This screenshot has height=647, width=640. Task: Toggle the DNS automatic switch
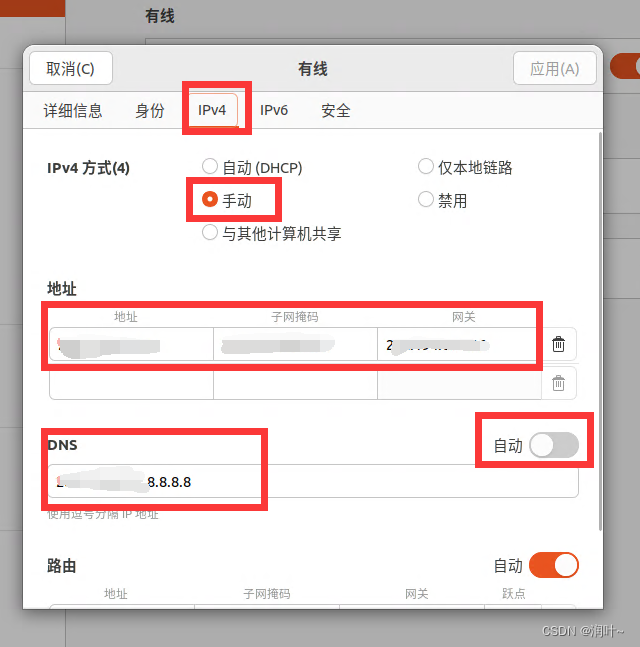coord(553,446)
